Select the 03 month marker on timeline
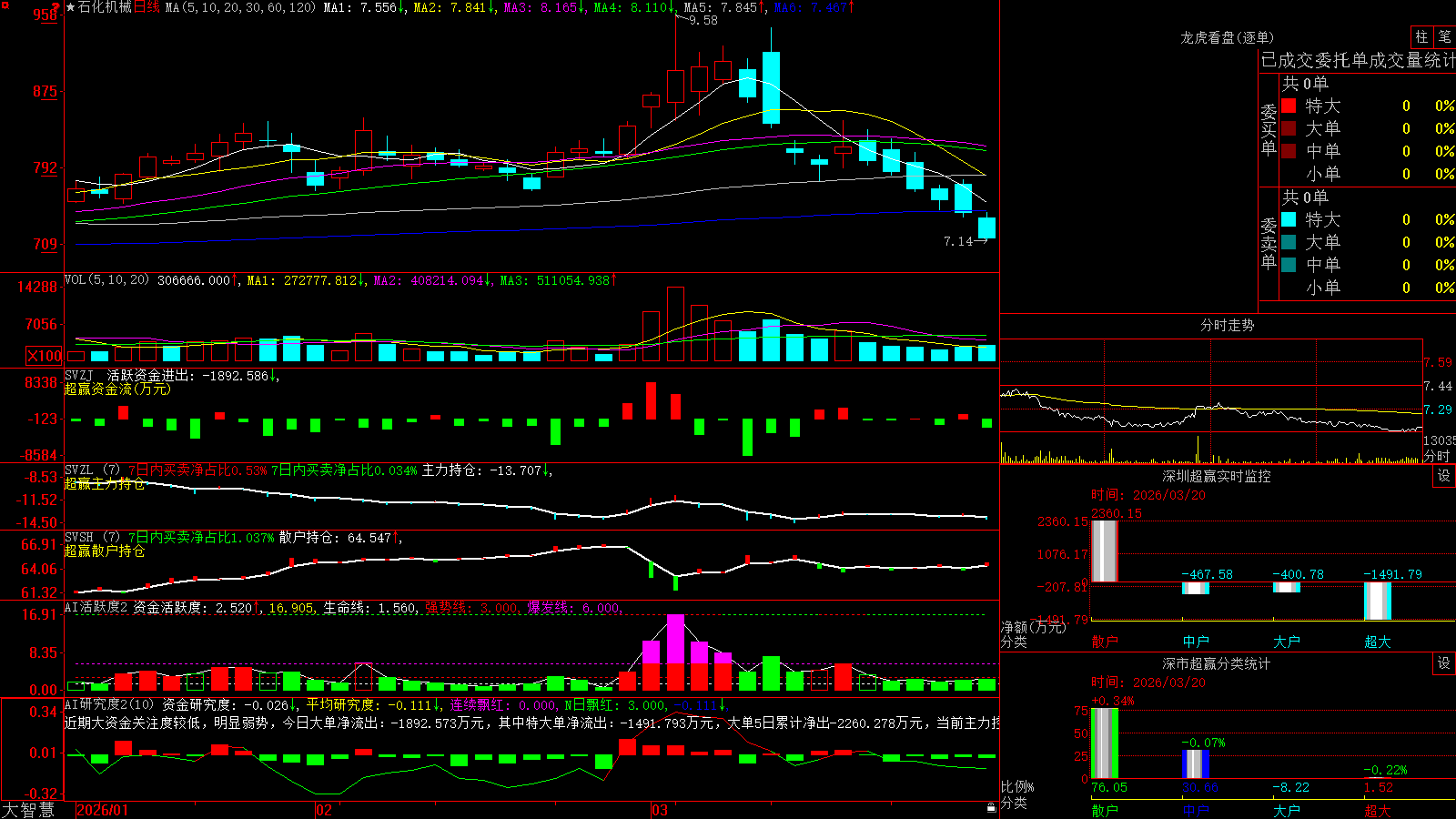 point(660,810)
